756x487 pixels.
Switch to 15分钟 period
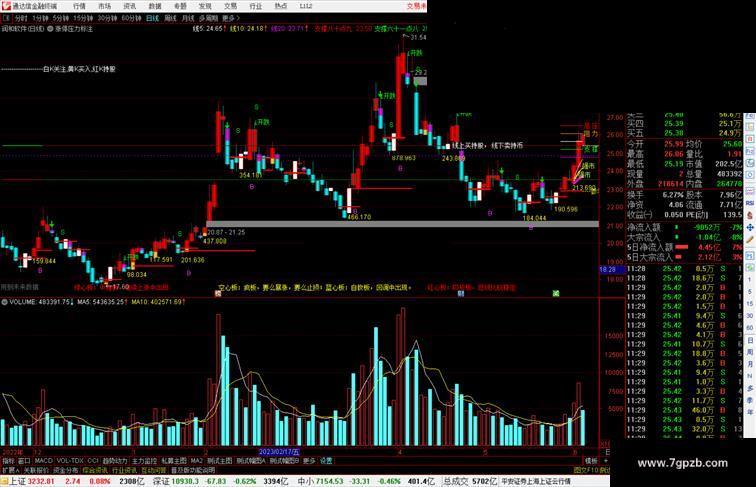point(83,18)
